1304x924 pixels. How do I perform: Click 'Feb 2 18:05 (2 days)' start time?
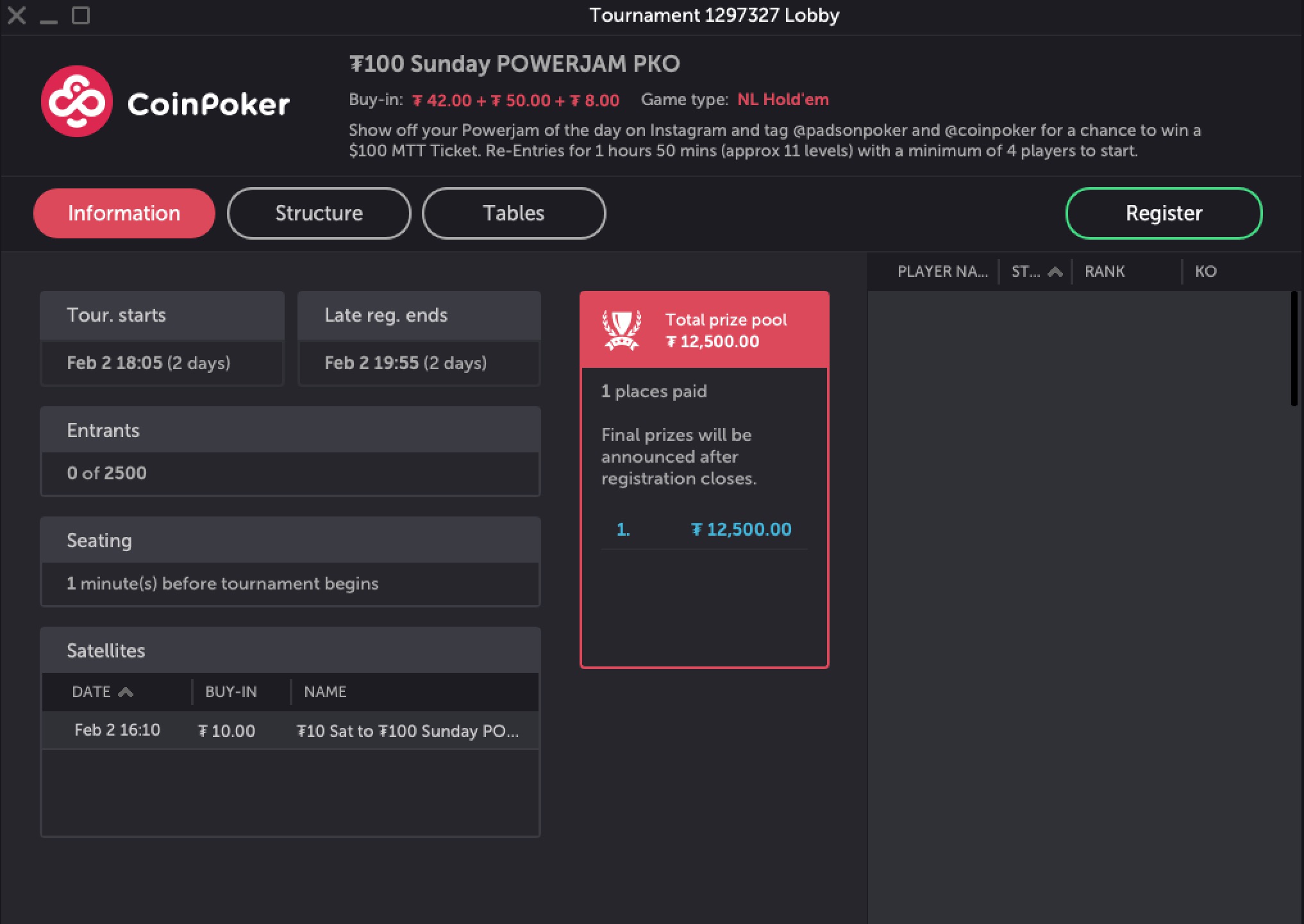[149, 363]
